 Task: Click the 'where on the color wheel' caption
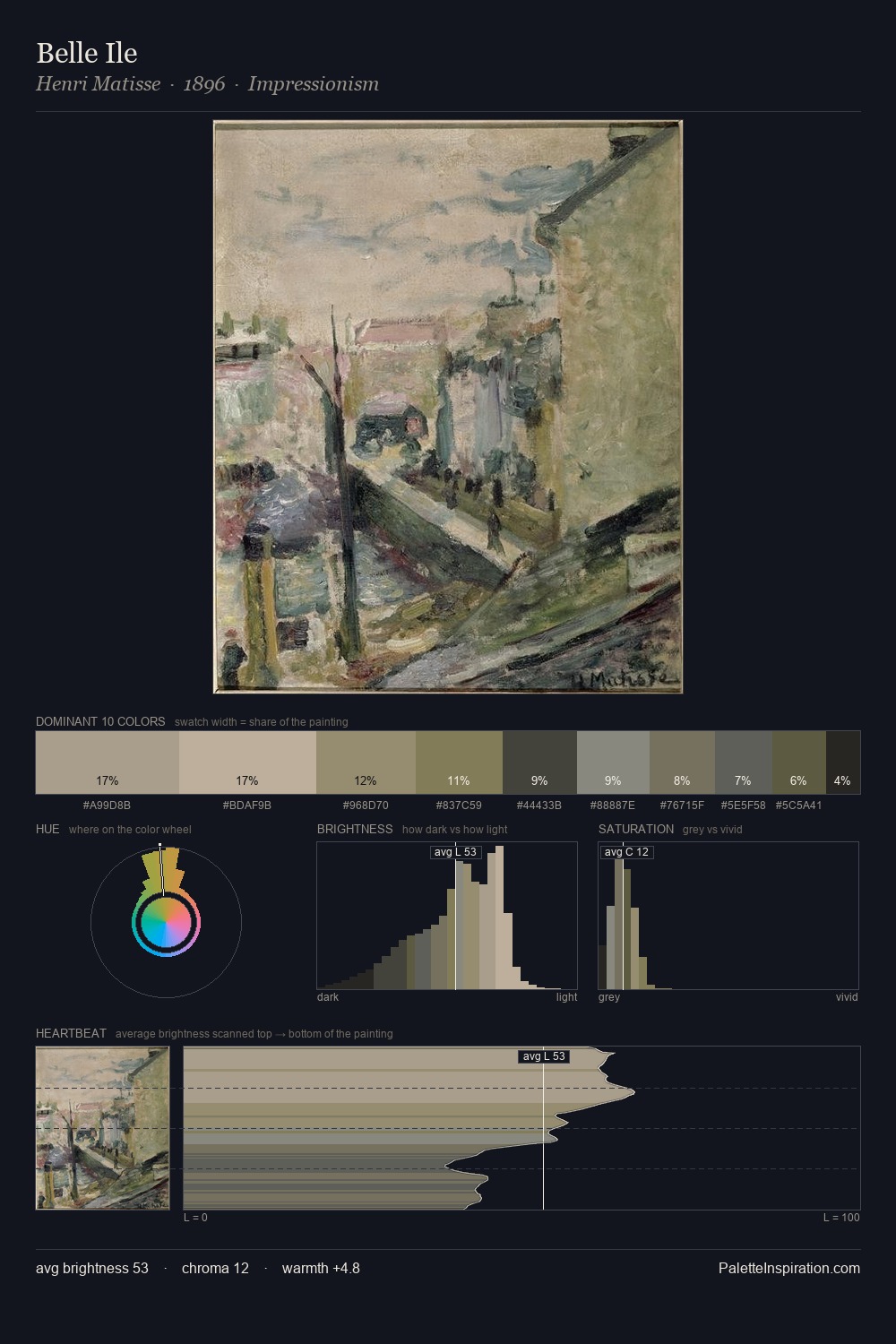pos(130,829)
